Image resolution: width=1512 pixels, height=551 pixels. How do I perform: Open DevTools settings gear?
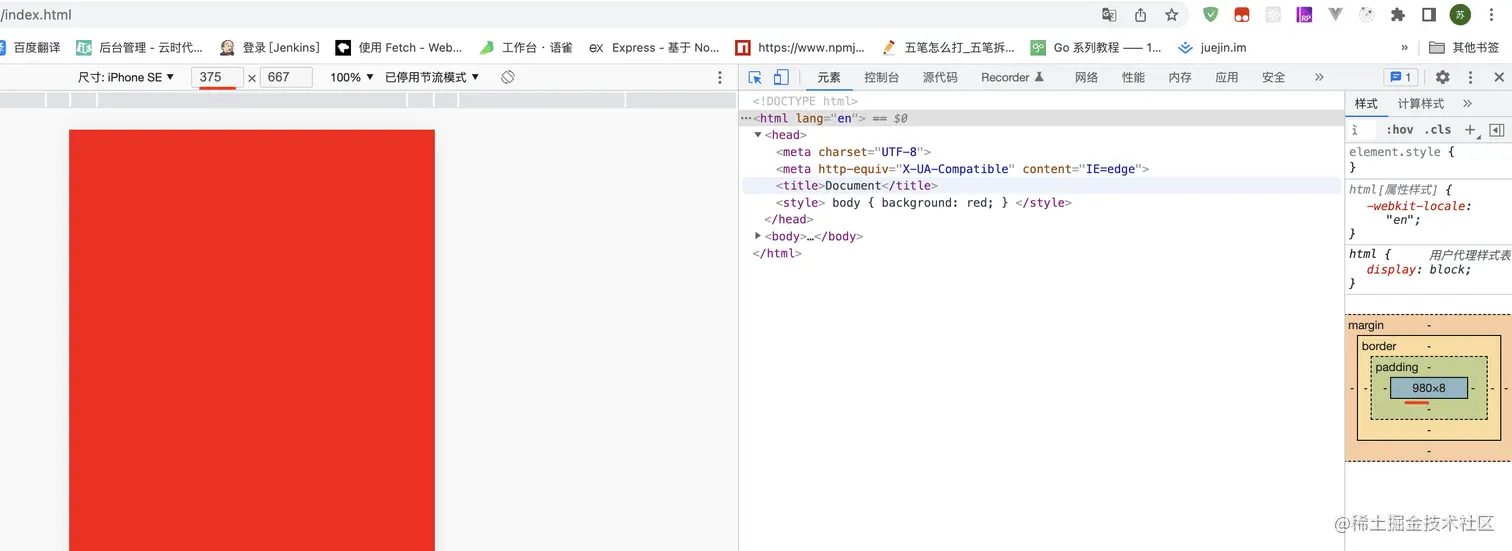coord(1442,77)
